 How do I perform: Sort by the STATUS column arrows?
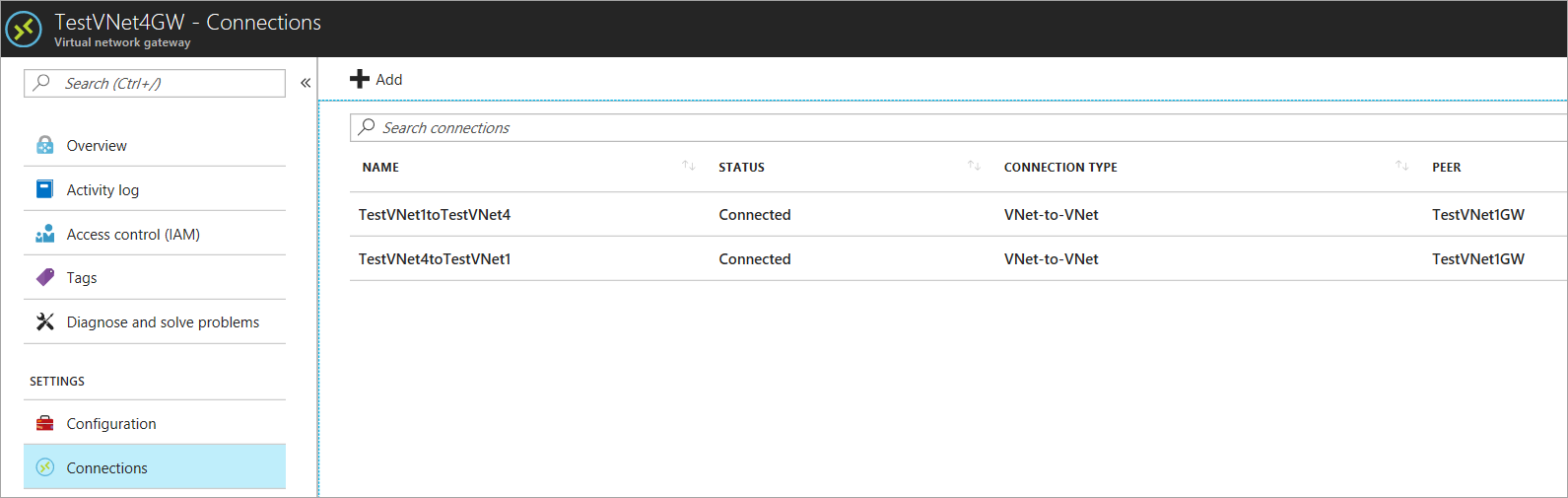[x=975, y=166]
